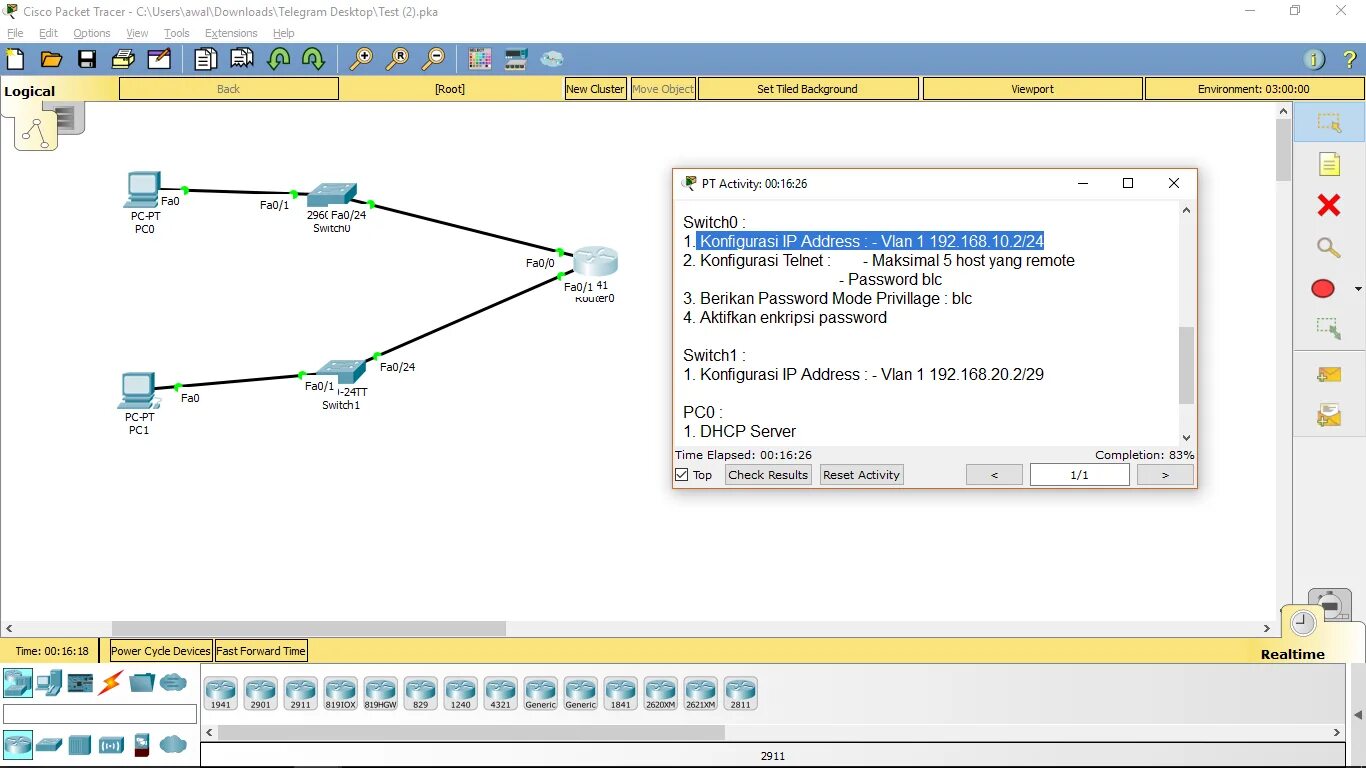Click the Reset Activity button
1366x768 pixels.
tap(861, 475)
